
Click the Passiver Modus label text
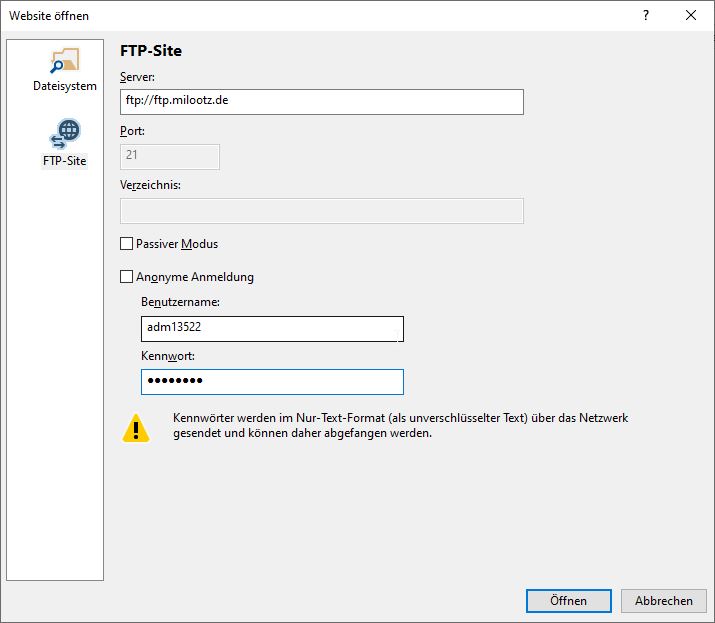[x=176, y=244]
